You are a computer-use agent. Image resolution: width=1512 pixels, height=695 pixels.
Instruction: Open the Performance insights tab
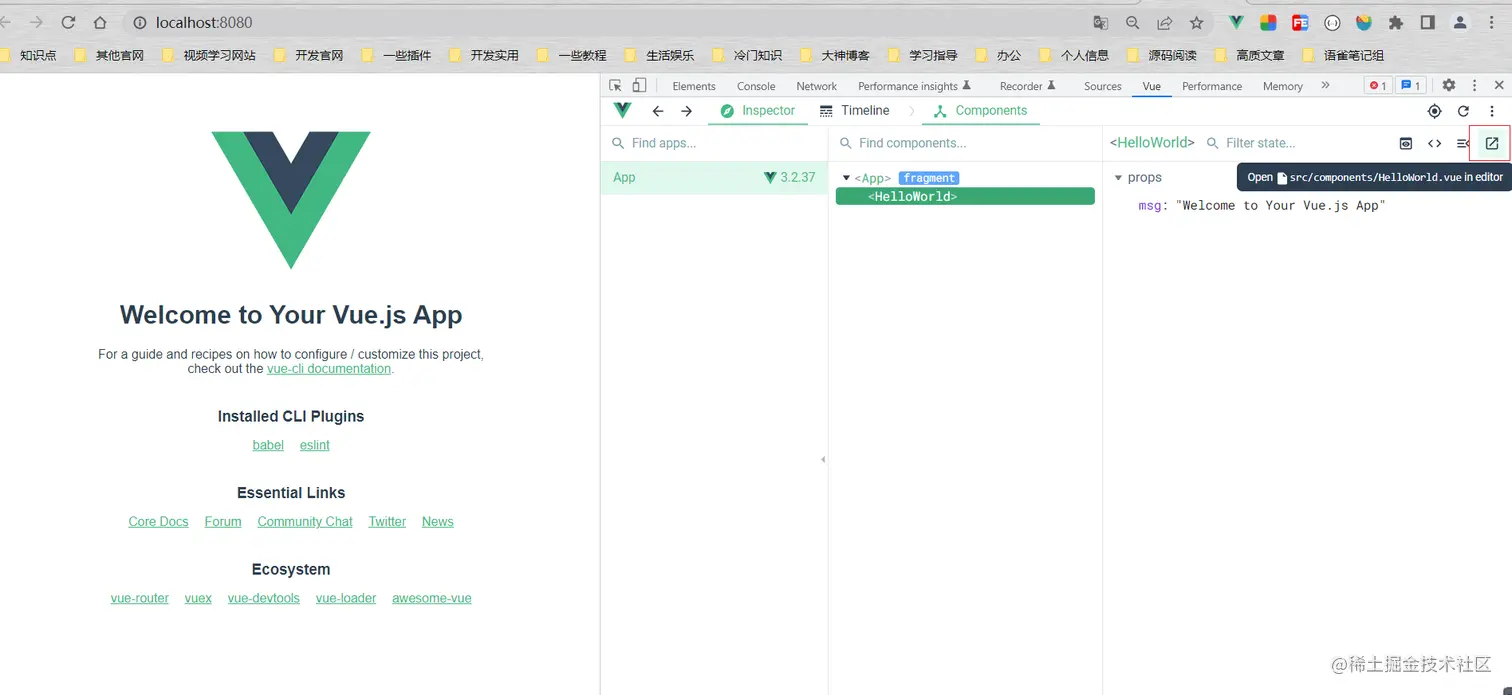[915, 86]
